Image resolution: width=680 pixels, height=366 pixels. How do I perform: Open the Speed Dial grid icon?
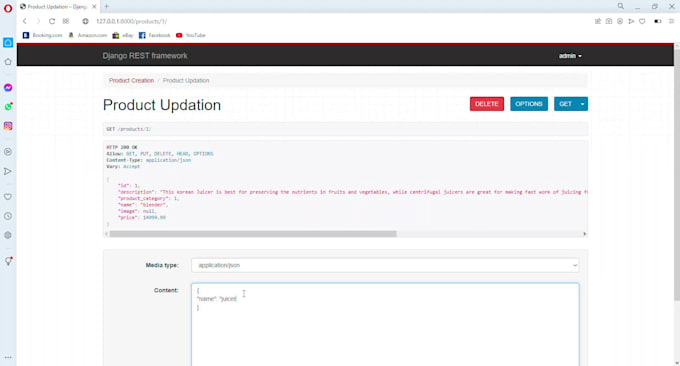pyautogui.click(x=66, y=21)
